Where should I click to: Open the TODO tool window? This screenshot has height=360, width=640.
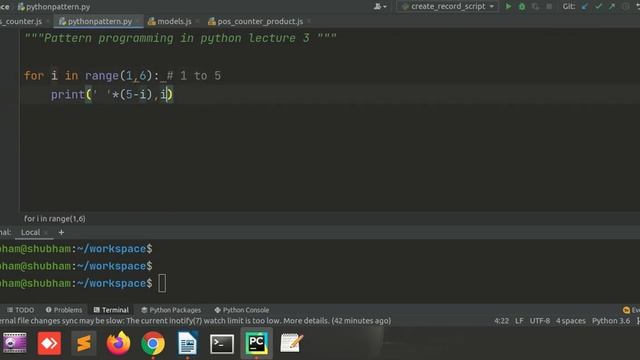[x=20, y=310]
